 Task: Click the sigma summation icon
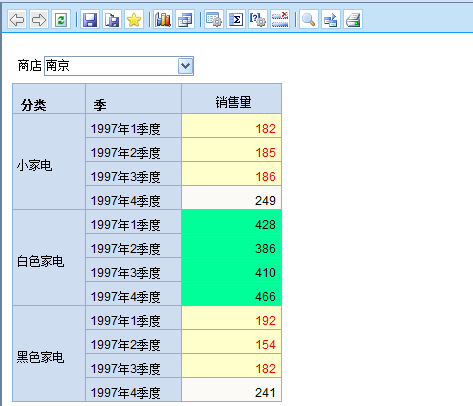(236, 19)
